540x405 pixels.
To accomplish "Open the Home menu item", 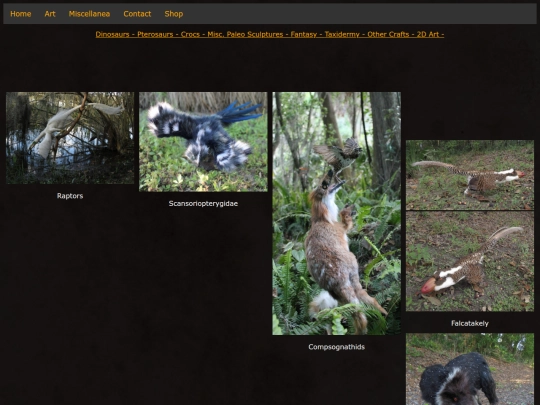I will (x=21, y=14).
